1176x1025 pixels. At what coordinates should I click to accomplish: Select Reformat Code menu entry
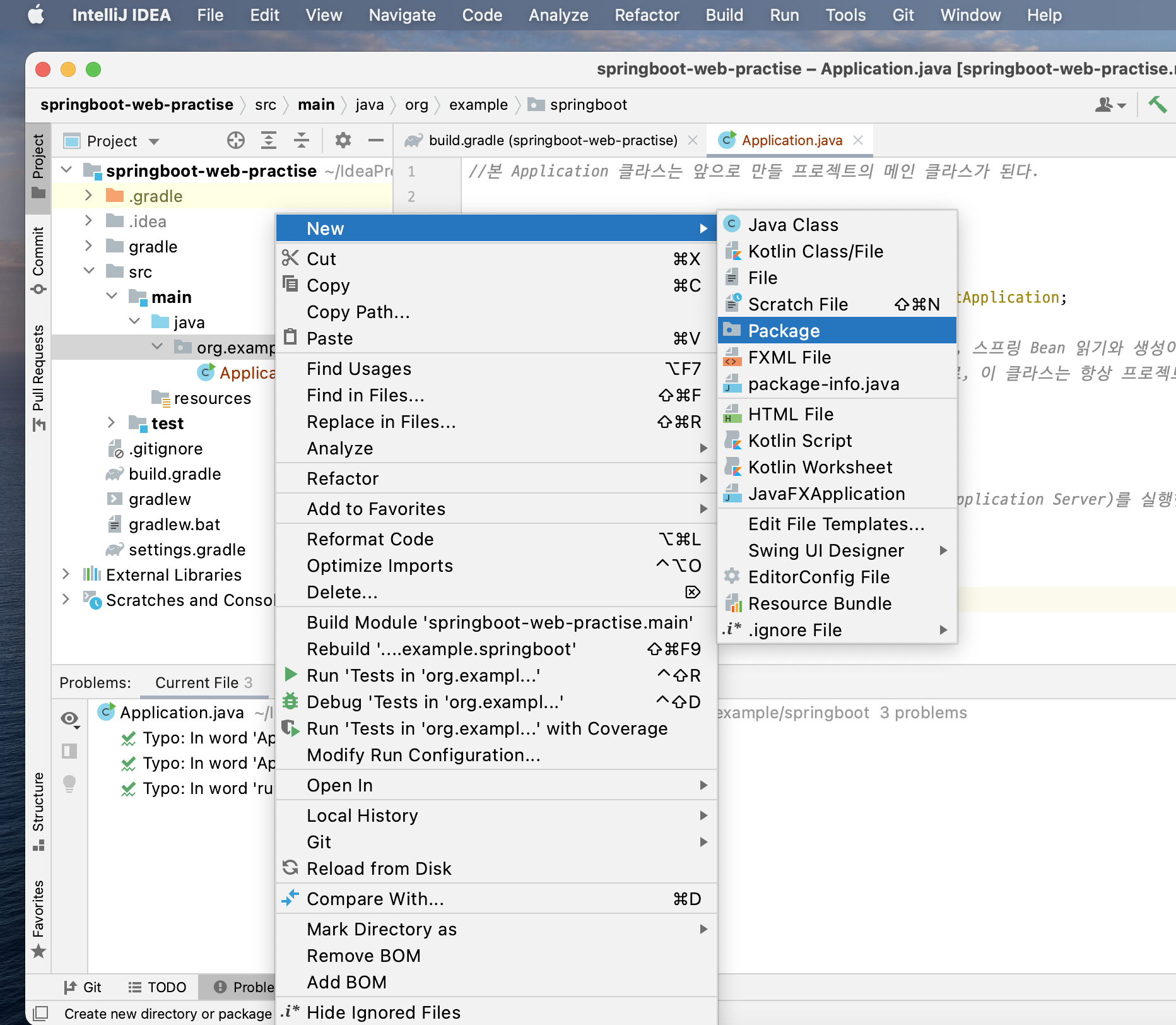pos(496,539)
